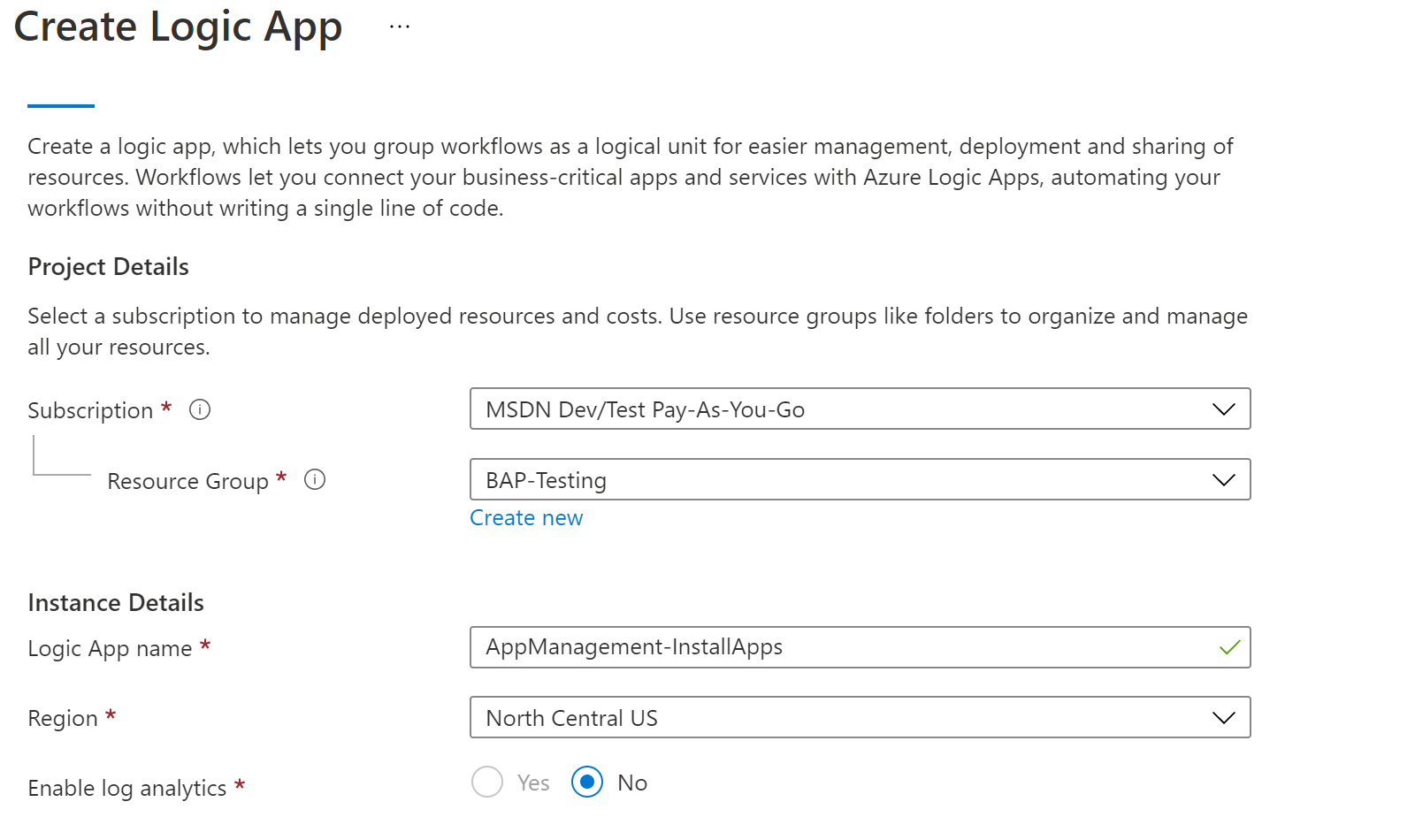
Task: Click the Subscription info icon
Action: (200, 409)
